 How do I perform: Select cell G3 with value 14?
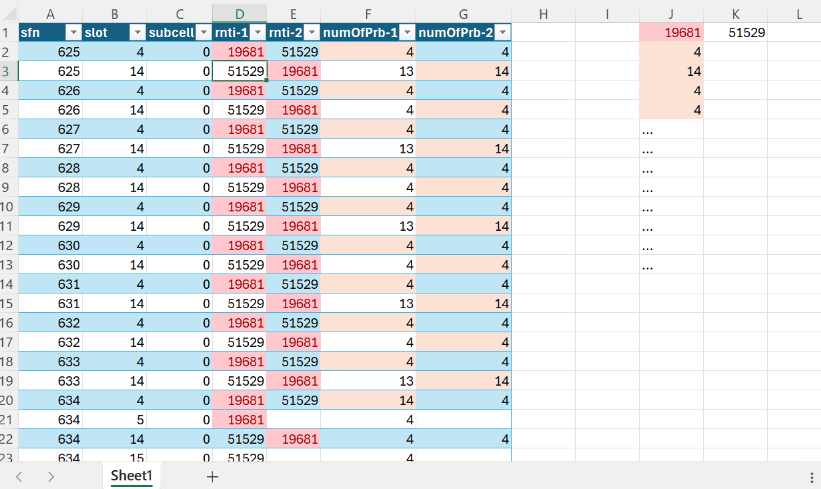pyautogui.click(x=463, y=71)
